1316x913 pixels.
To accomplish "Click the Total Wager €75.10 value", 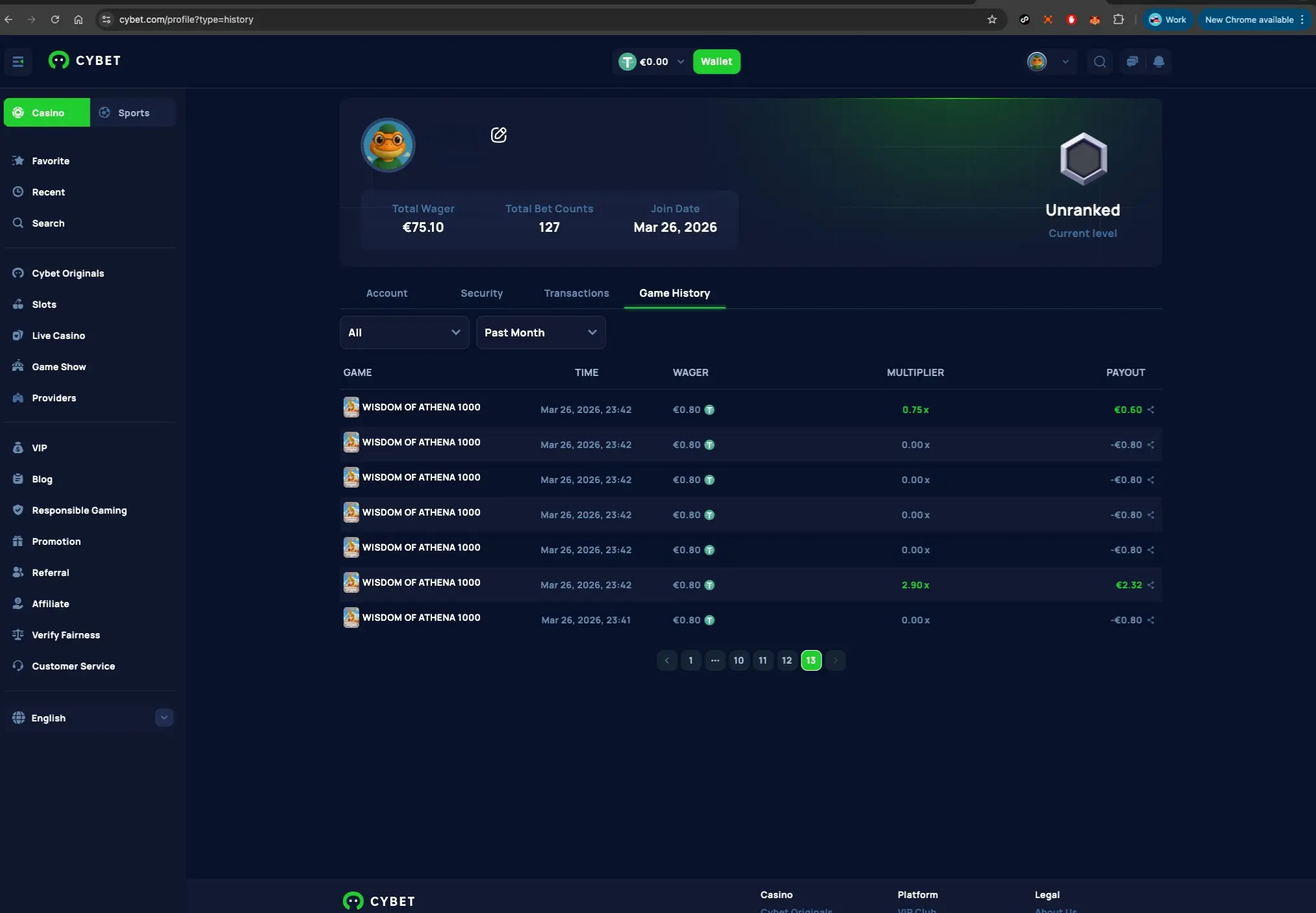I will pyautogui.click(x=423, y=227).
